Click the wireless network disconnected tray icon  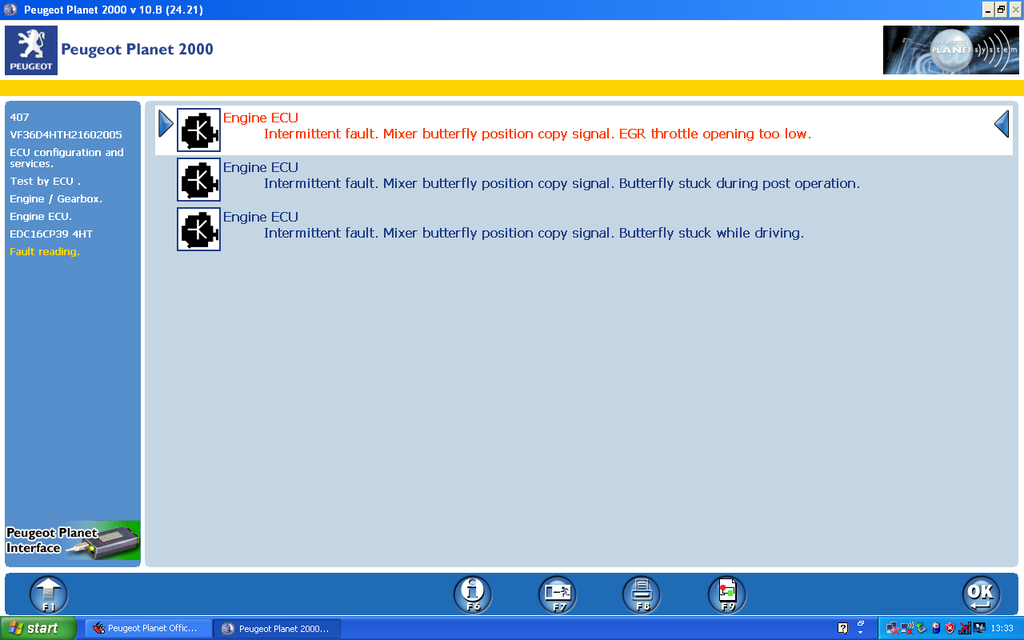(907, 628)
